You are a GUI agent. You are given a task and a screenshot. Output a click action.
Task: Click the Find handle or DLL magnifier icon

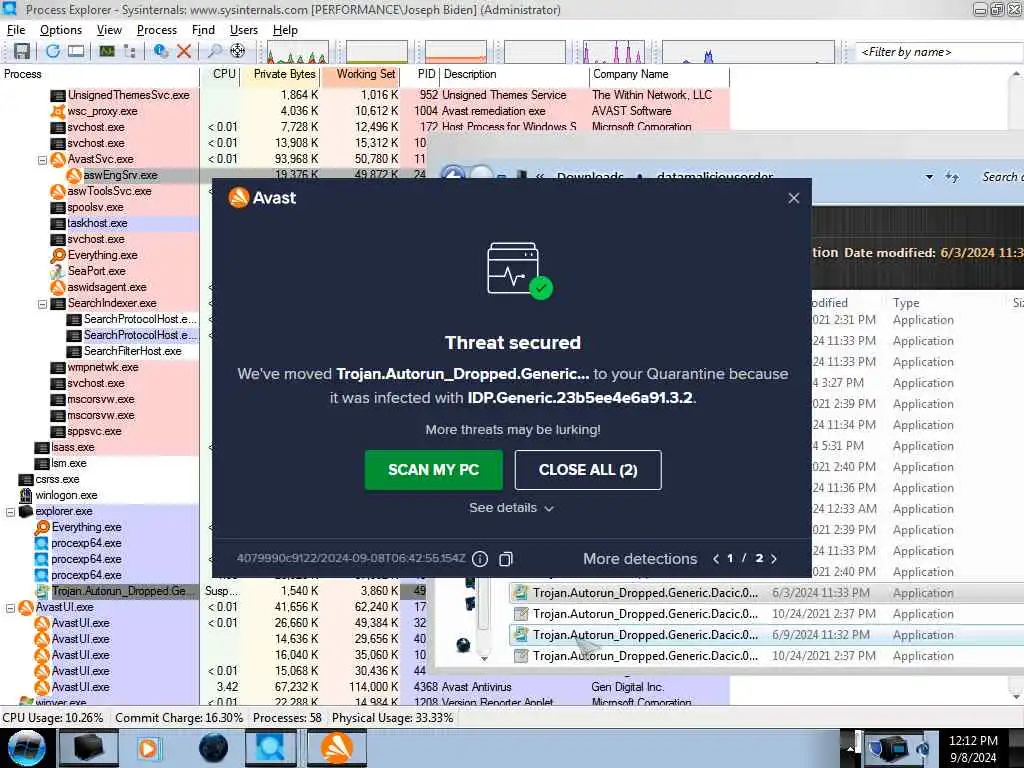[214, 51]
